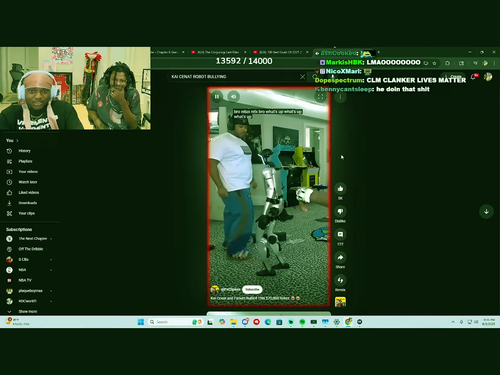
Task: Clear the search box with the X
Action: [302, 77]
